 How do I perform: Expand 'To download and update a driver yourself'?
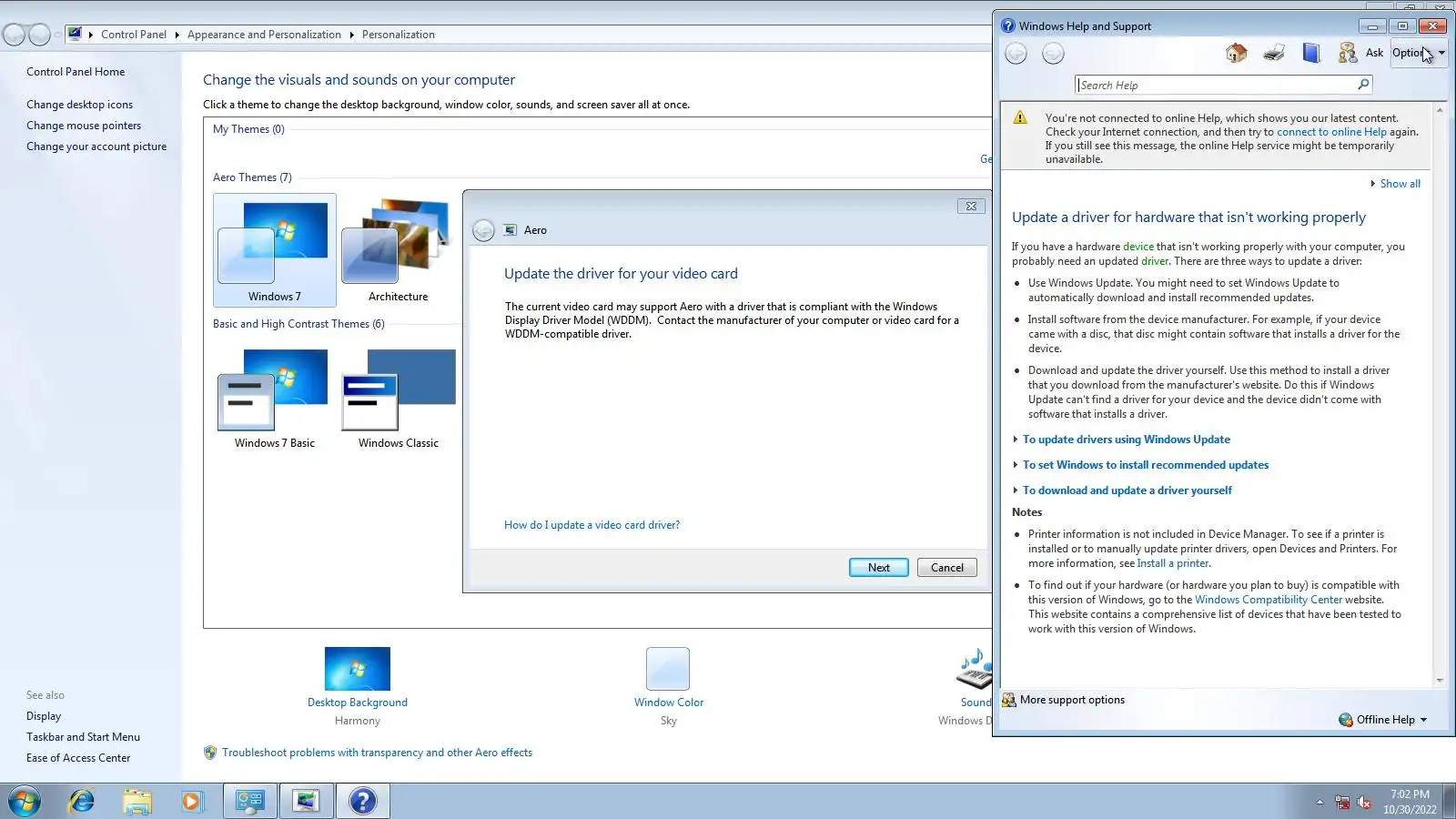point(1127,490)
